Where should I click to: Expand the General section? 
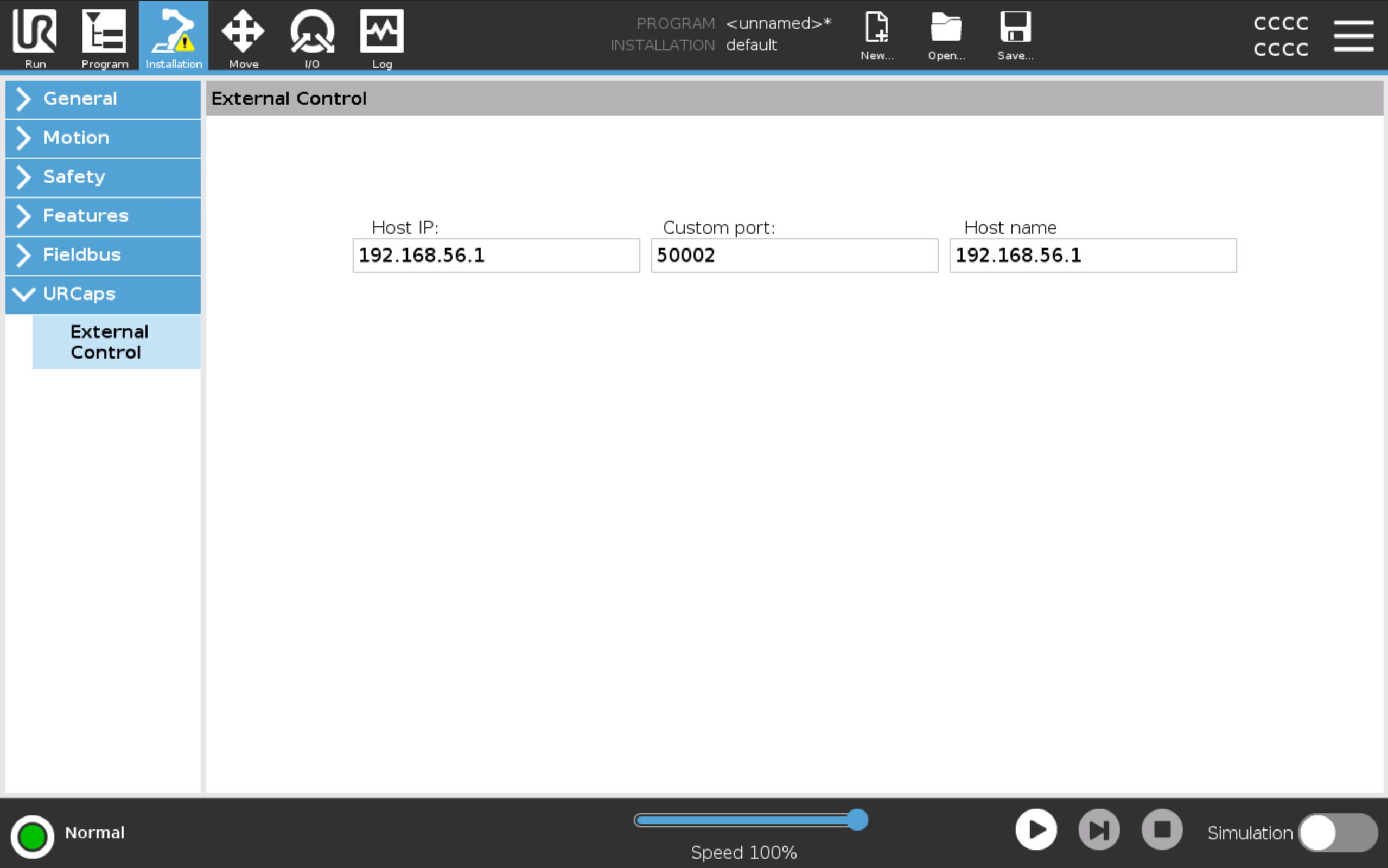coord(103,99)
